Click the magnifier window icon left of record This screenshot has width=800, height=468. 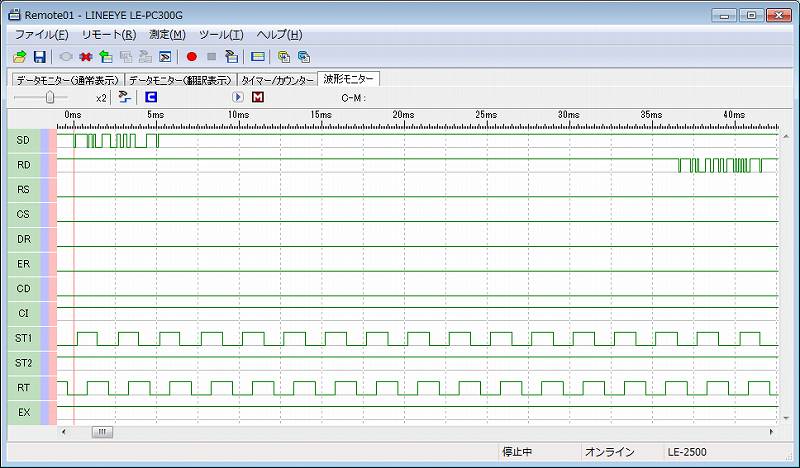(165, 57)
